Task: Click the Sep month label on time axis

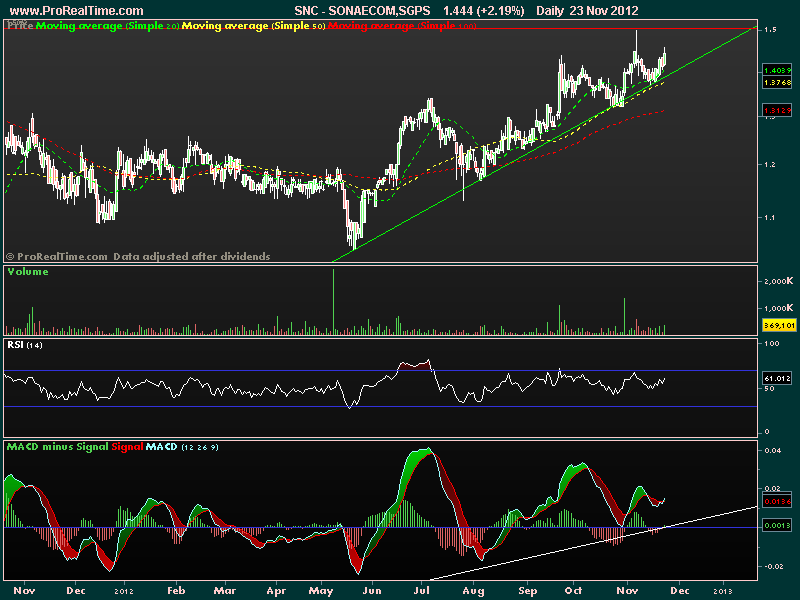Action: (x=528, y=591)
